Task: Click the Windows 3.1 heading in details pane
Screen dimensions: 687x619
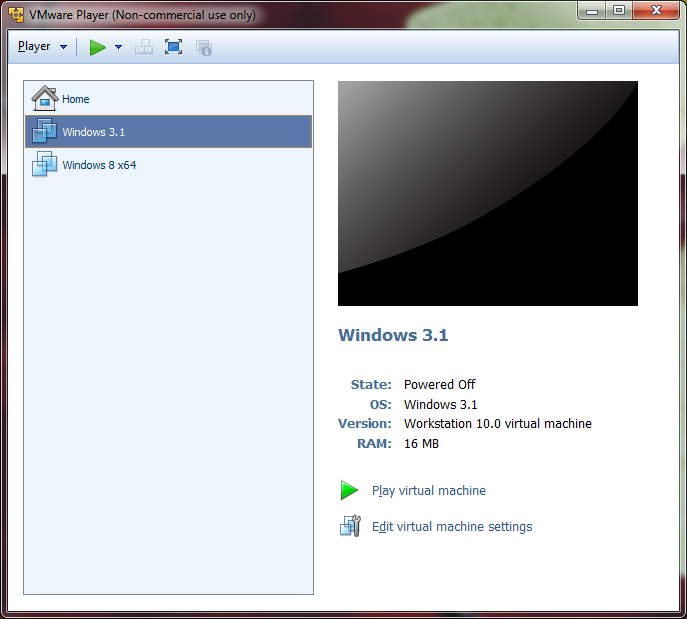Action: click(393, 335)
